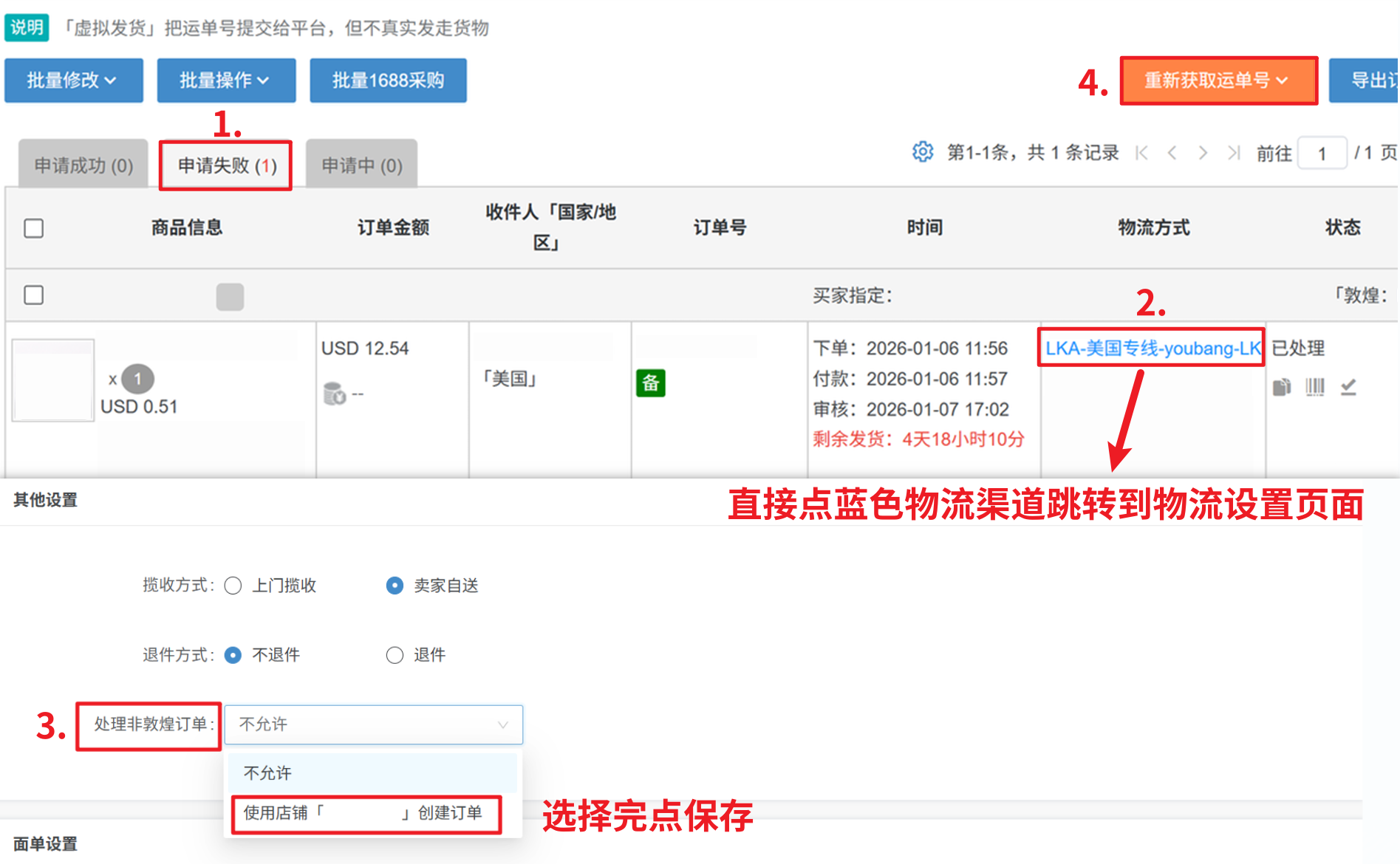Click the 已处理 status text
The image size is (1400, 864).
(1298, 348)
